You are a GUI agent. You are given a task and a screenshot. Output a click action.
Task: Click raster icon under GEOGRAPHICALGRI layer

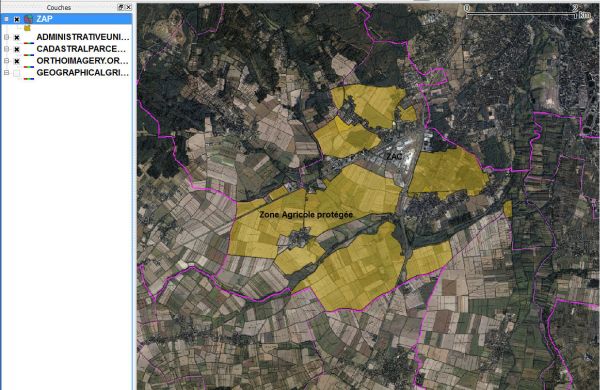29,79
